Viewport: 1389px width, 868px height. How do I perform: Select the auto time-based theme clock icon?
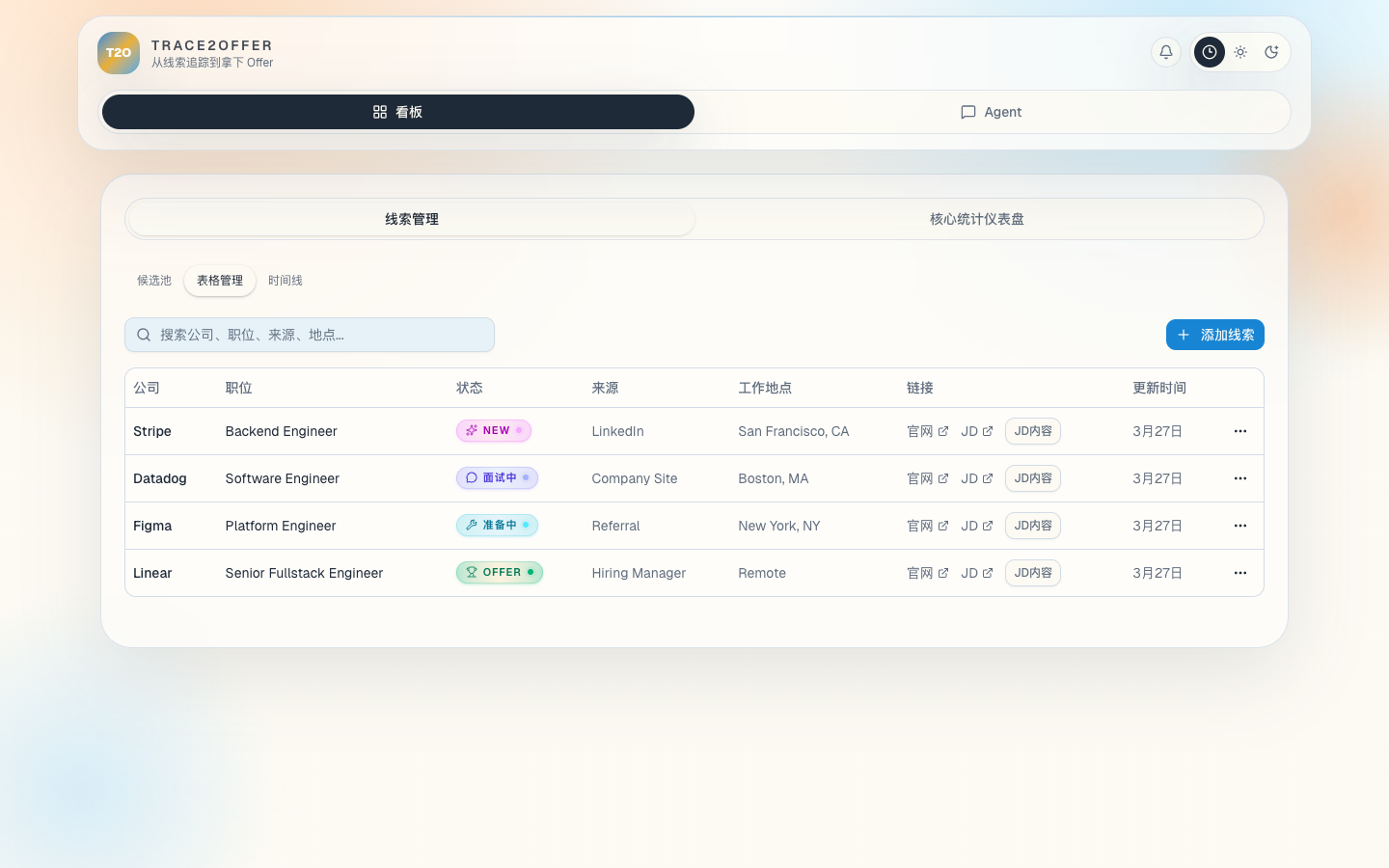(1210, 52)
